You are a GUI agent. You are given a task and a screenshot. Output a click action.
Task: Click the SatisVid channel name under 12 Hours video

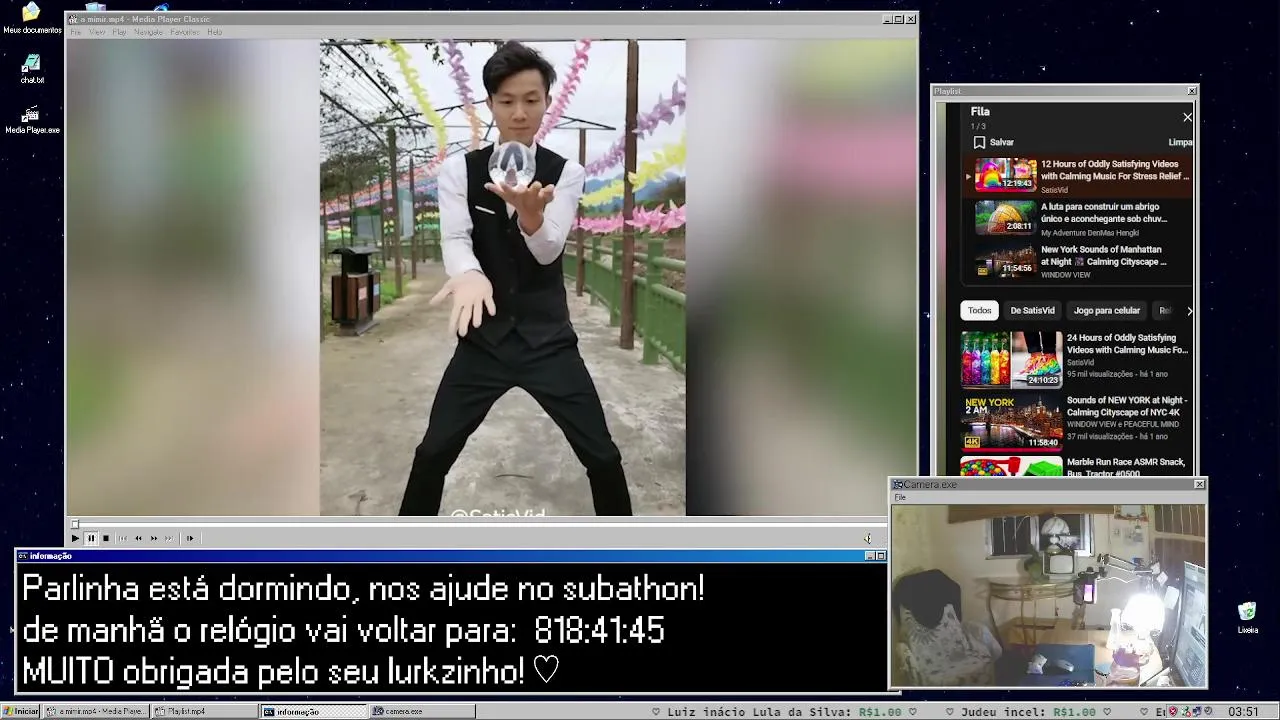1054,190
